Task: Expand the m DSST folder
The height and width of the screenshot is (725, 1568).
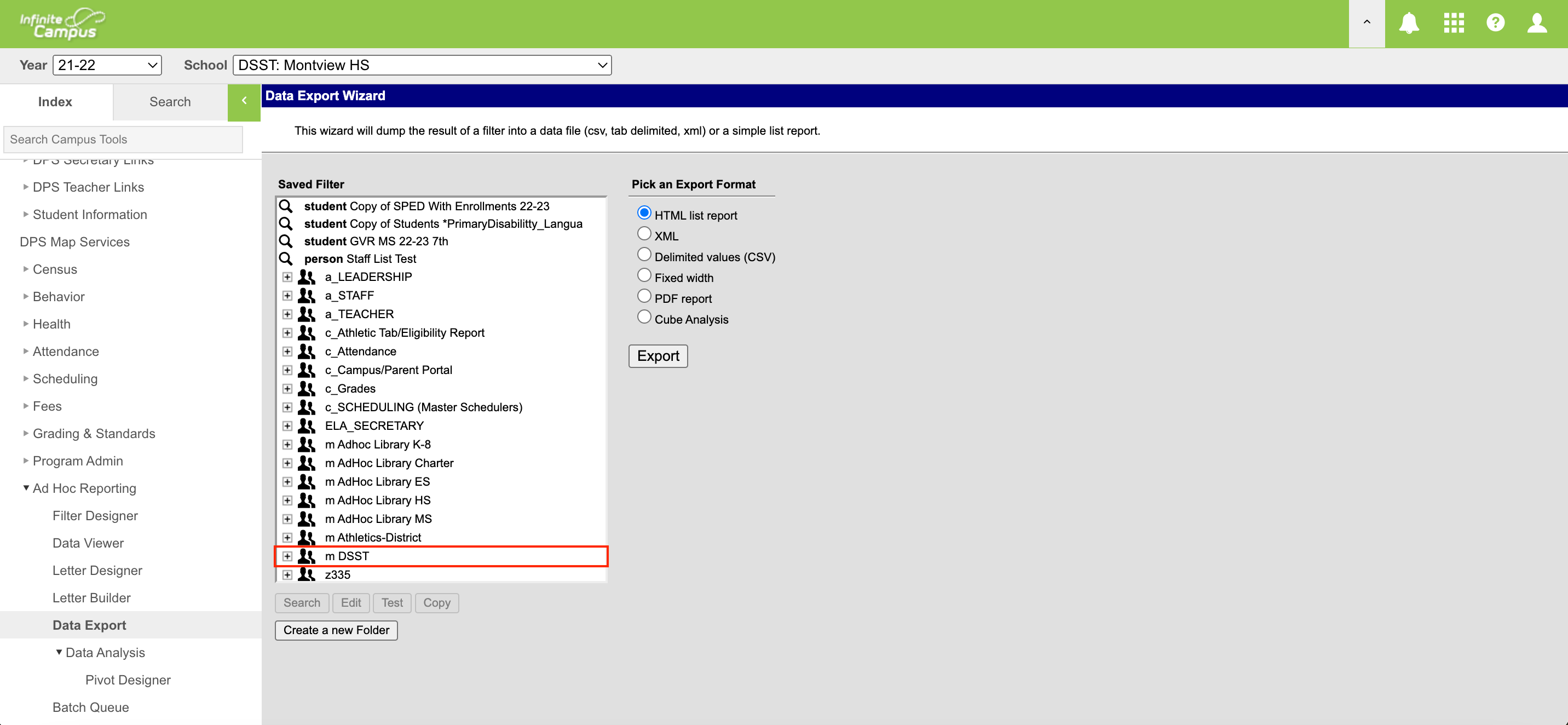Action: [x=287, y=556]
